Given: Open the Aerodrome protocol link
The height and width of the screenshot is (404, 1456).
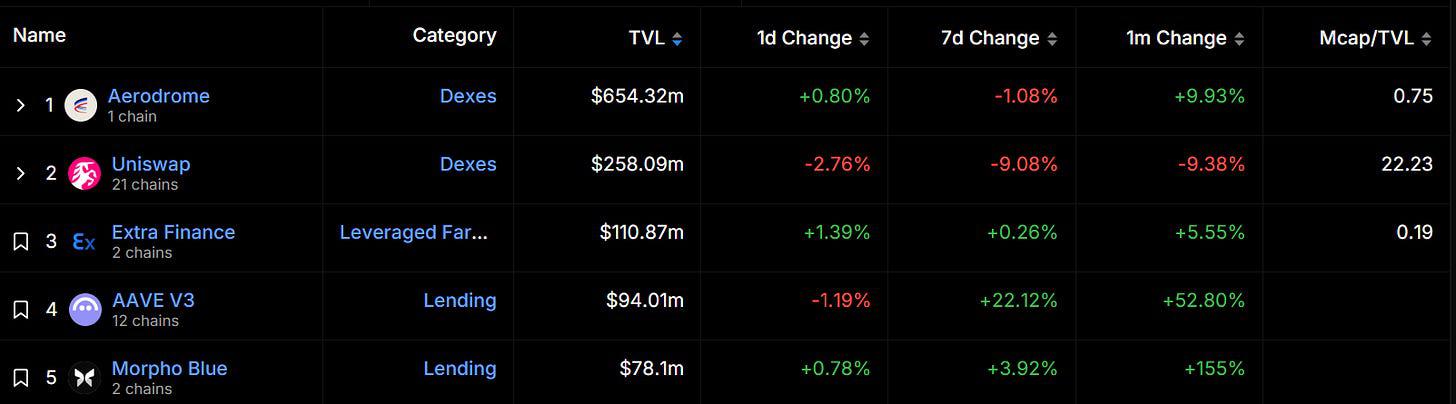Looking at the screenshot, I should tap(159, 96).
